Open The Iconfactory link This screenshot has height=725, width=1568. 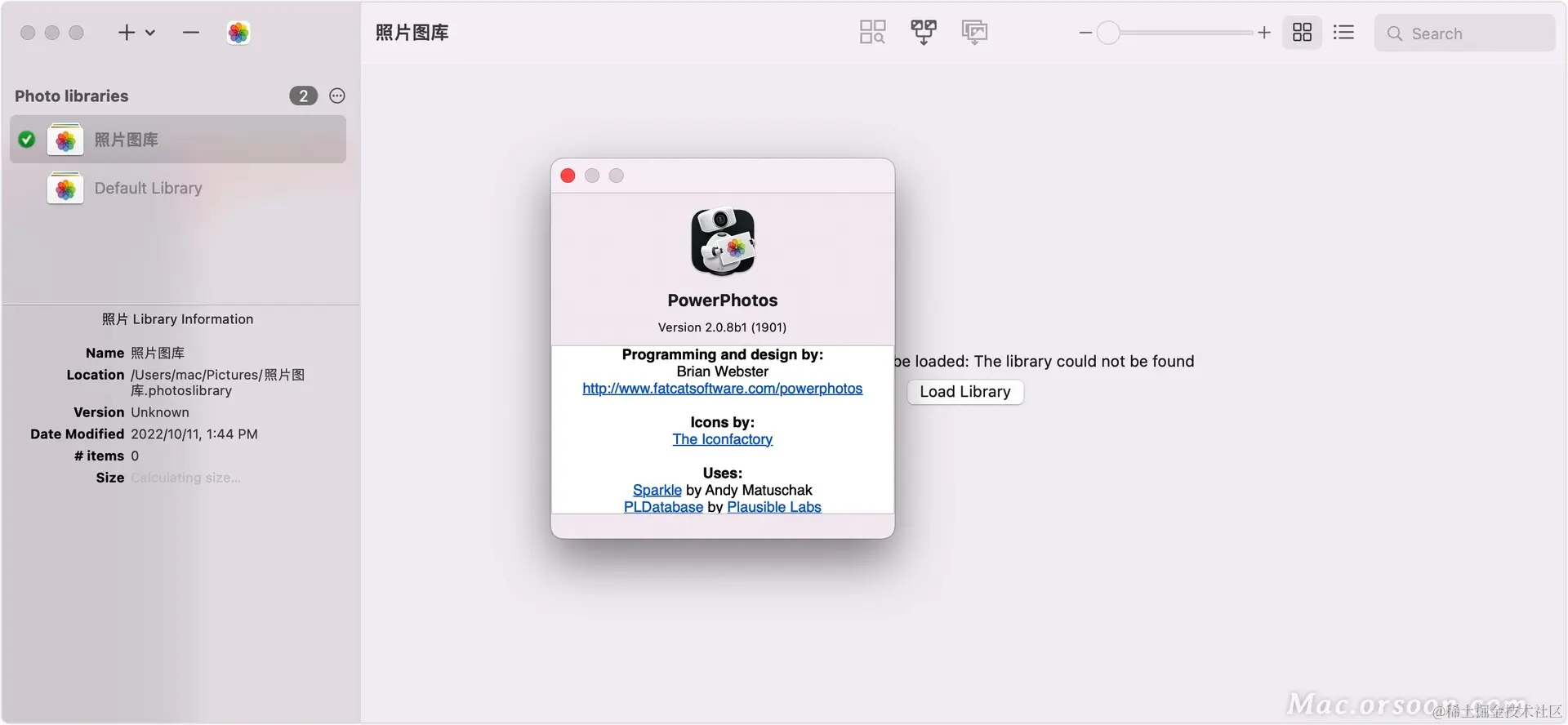click(722, 439)
